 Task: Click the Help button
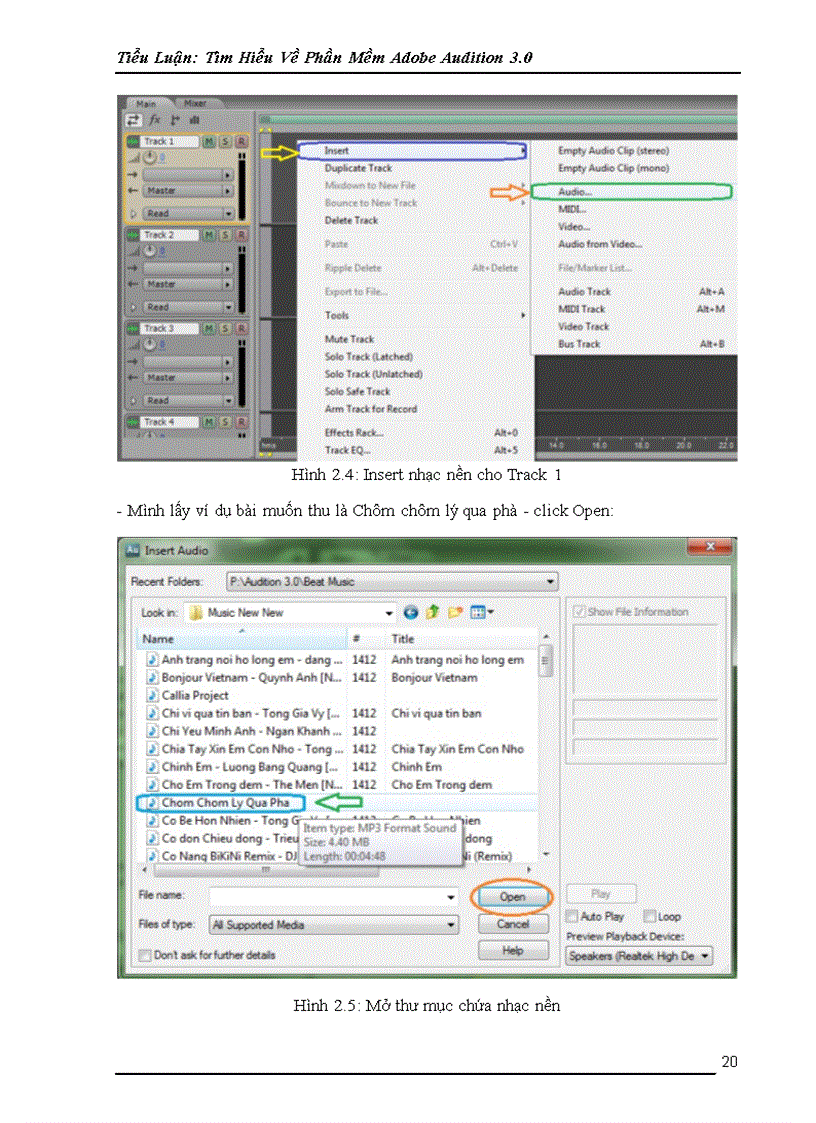coord(513,950)
